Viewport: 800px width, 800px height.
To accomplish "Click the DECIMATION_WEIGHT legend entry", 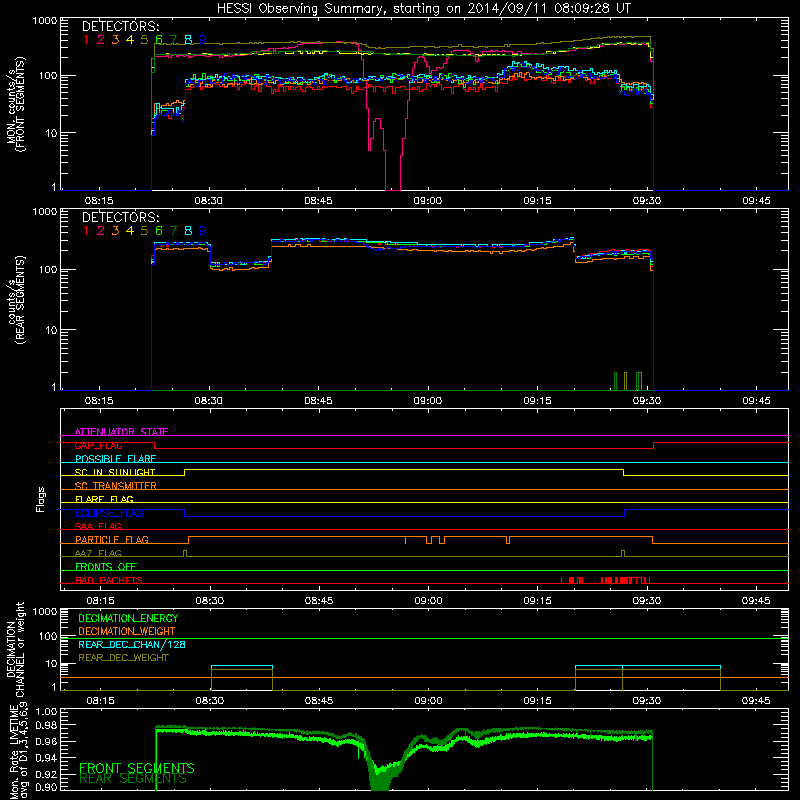I will tap(127, 632).
